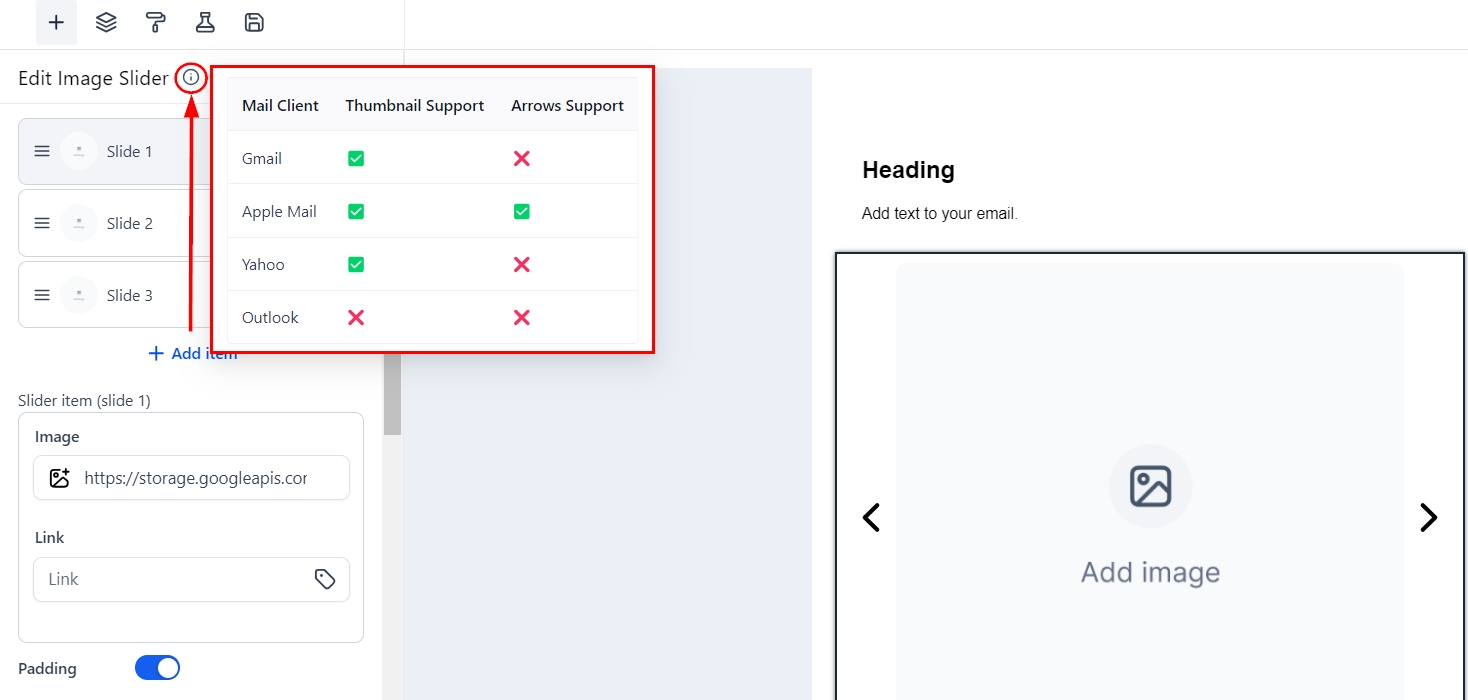Click the Slide 1 drag handle

coord(42,151)
